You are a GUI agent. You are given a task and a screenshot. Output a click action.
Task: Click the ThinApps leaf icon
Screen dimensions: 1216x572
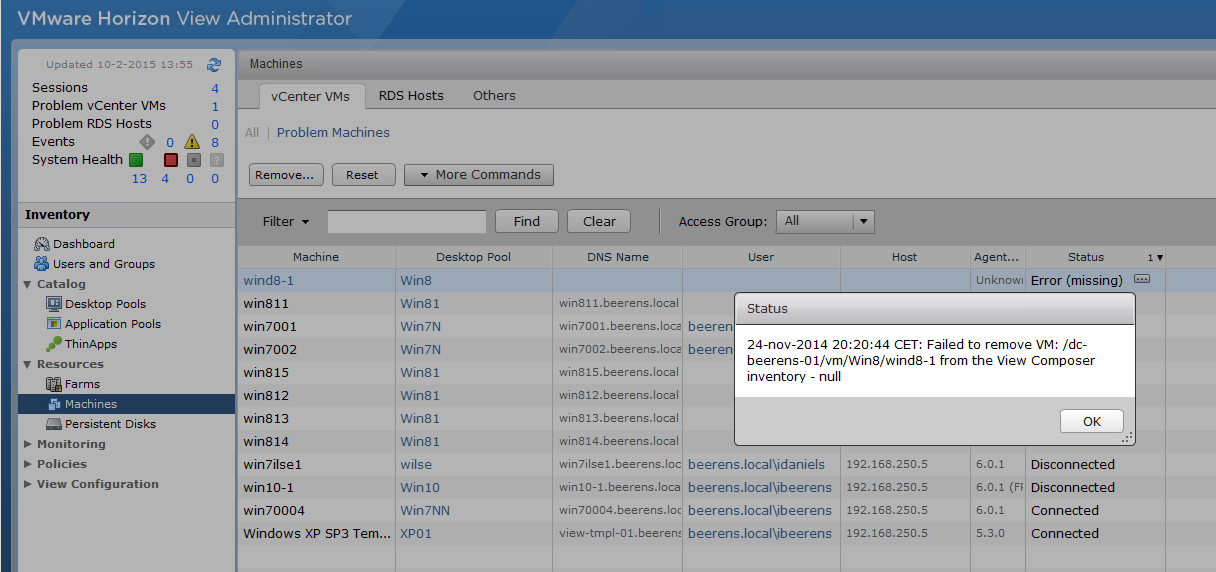click(x=55, y=344)
